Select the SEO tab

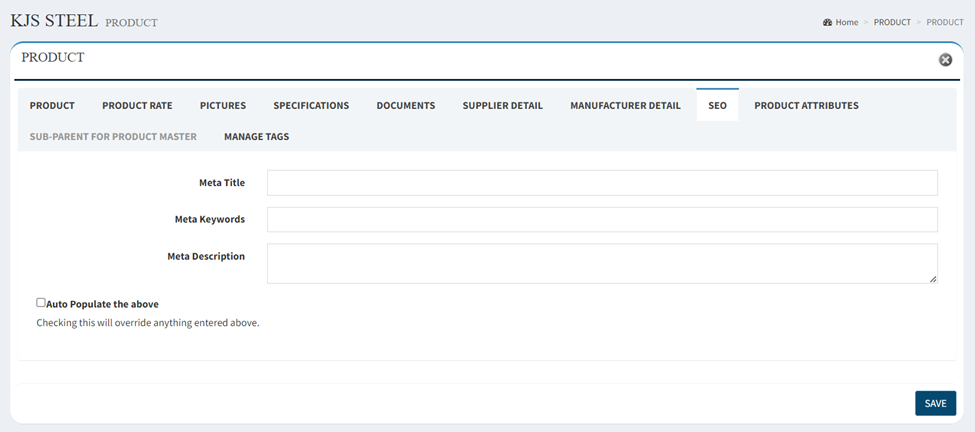tap(718, 106)
